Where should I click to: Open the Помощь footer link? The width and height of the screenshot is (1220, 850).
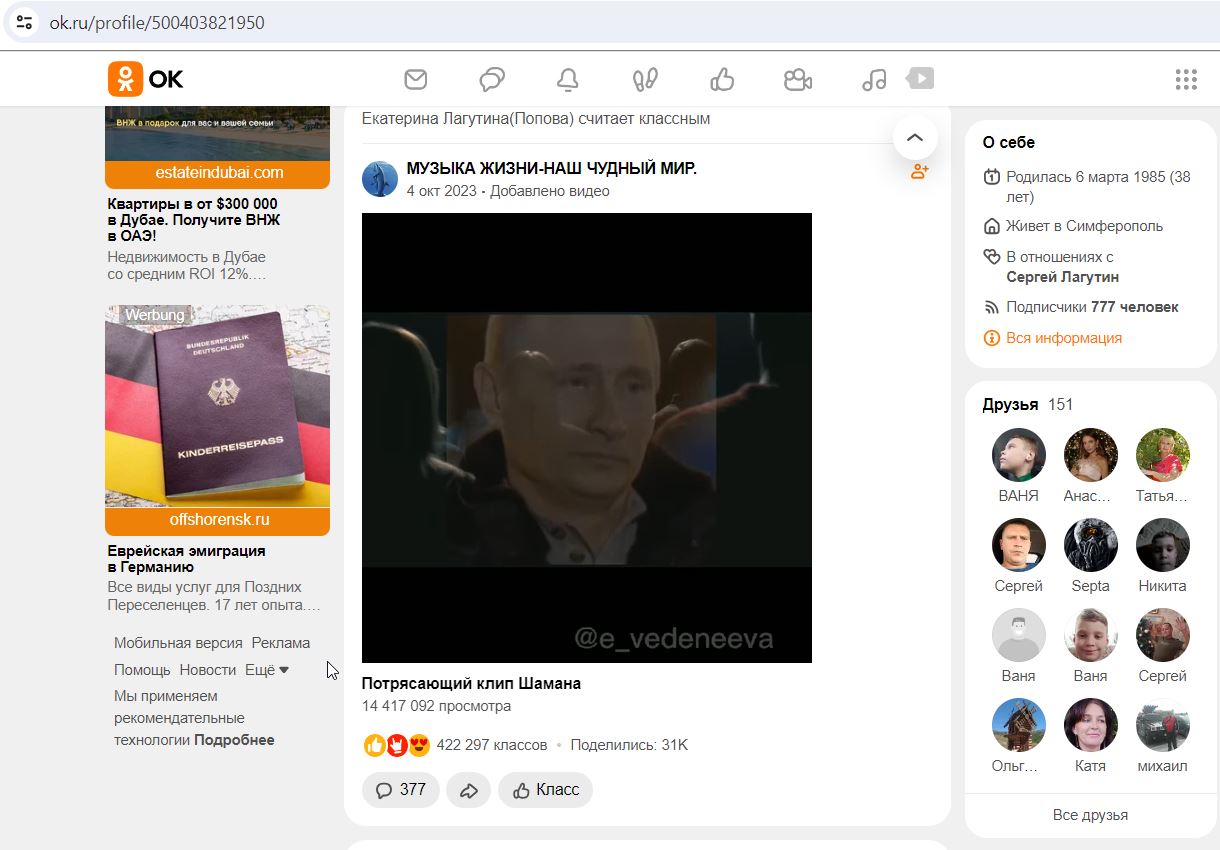143,670
